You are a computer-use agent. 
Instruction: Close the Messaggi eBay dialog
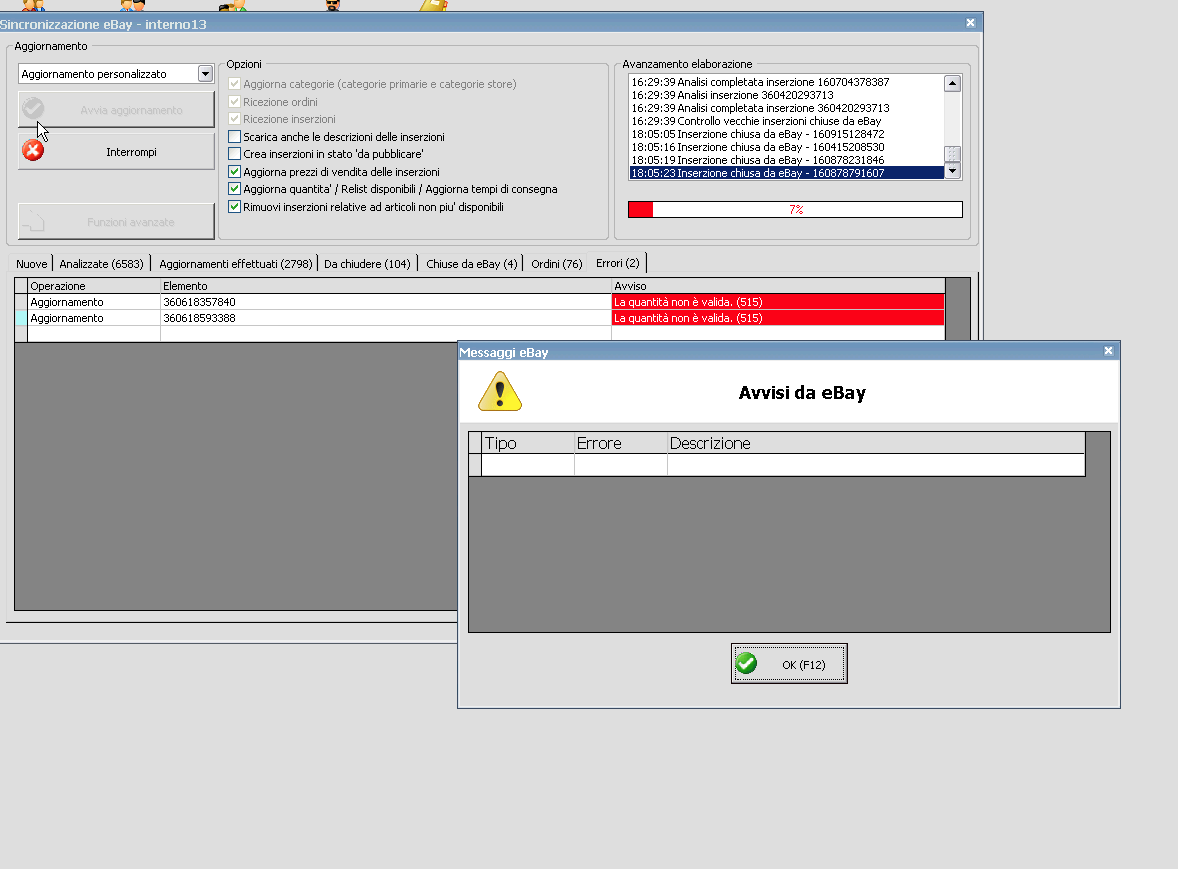pos(1108,351)
